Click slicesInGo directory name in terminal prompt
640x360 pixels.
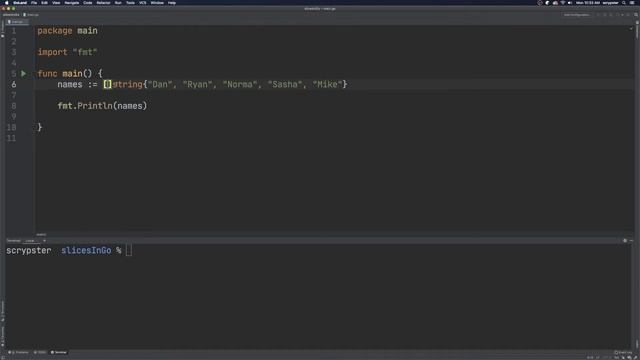point(86,251)
